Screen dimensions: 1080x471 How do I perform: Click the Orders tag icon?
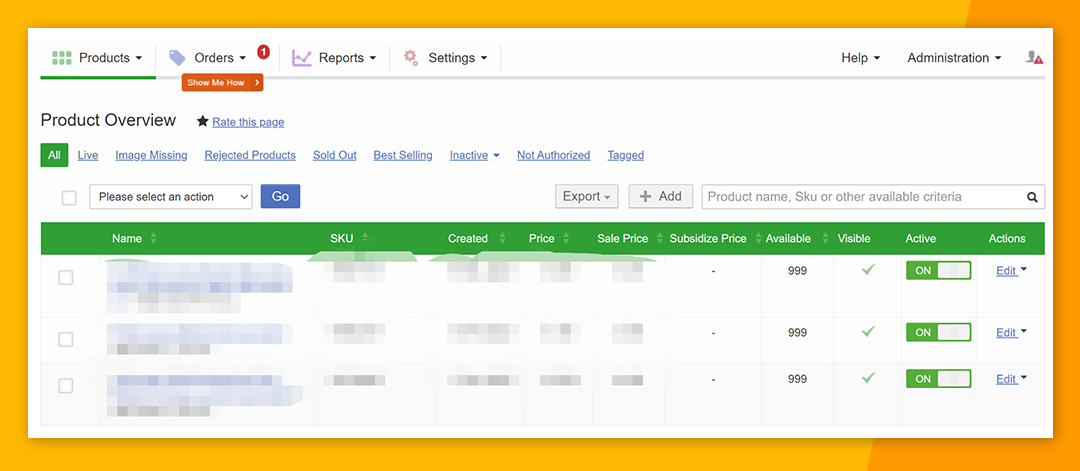(177, 58)
